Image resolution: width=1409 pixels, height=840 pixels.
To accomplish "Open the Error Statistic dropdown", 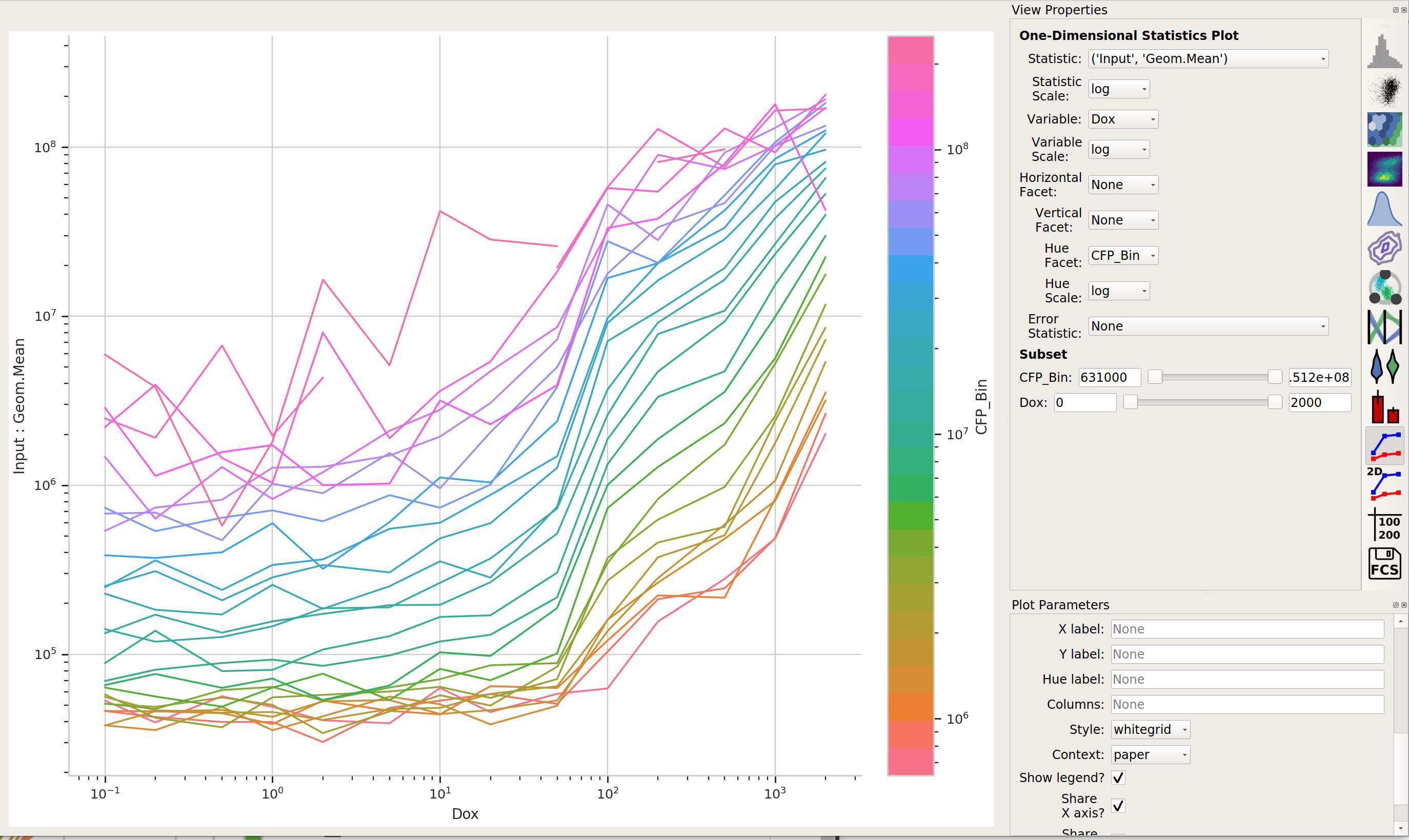I will (1208, 326).
